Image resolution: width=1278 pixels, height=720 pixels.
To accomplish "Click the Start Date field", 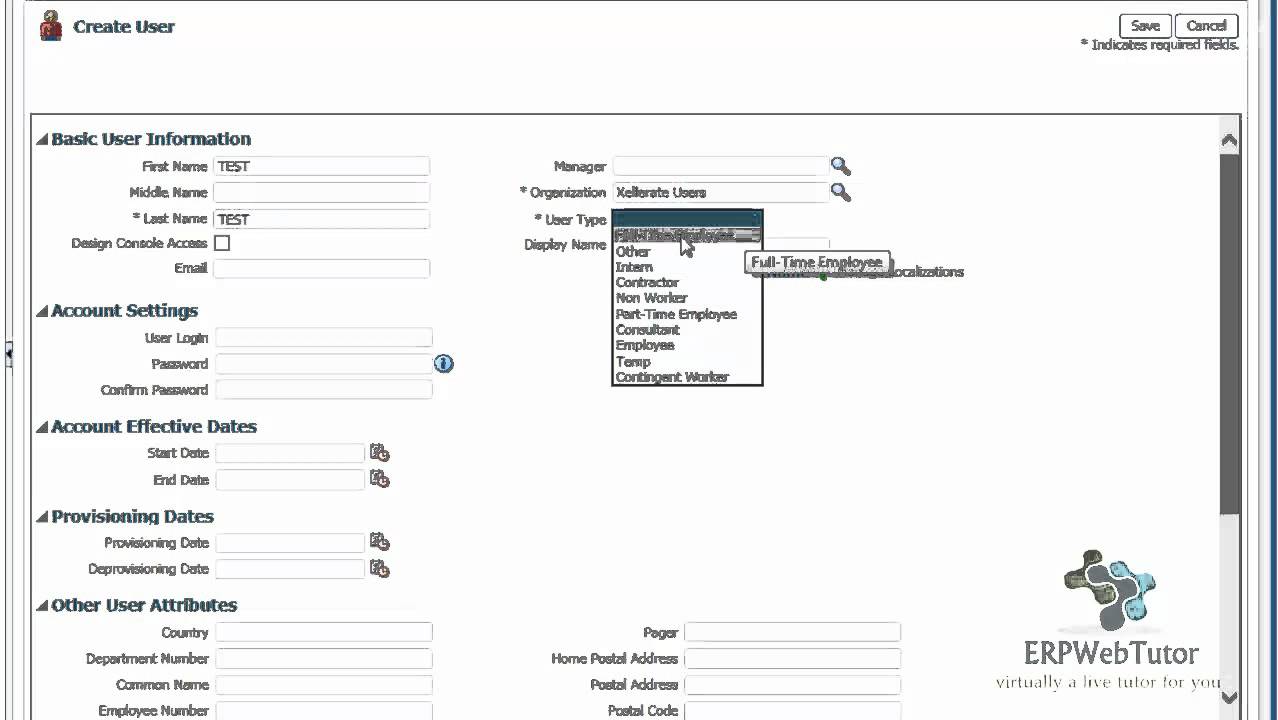I will coord(290,453).
